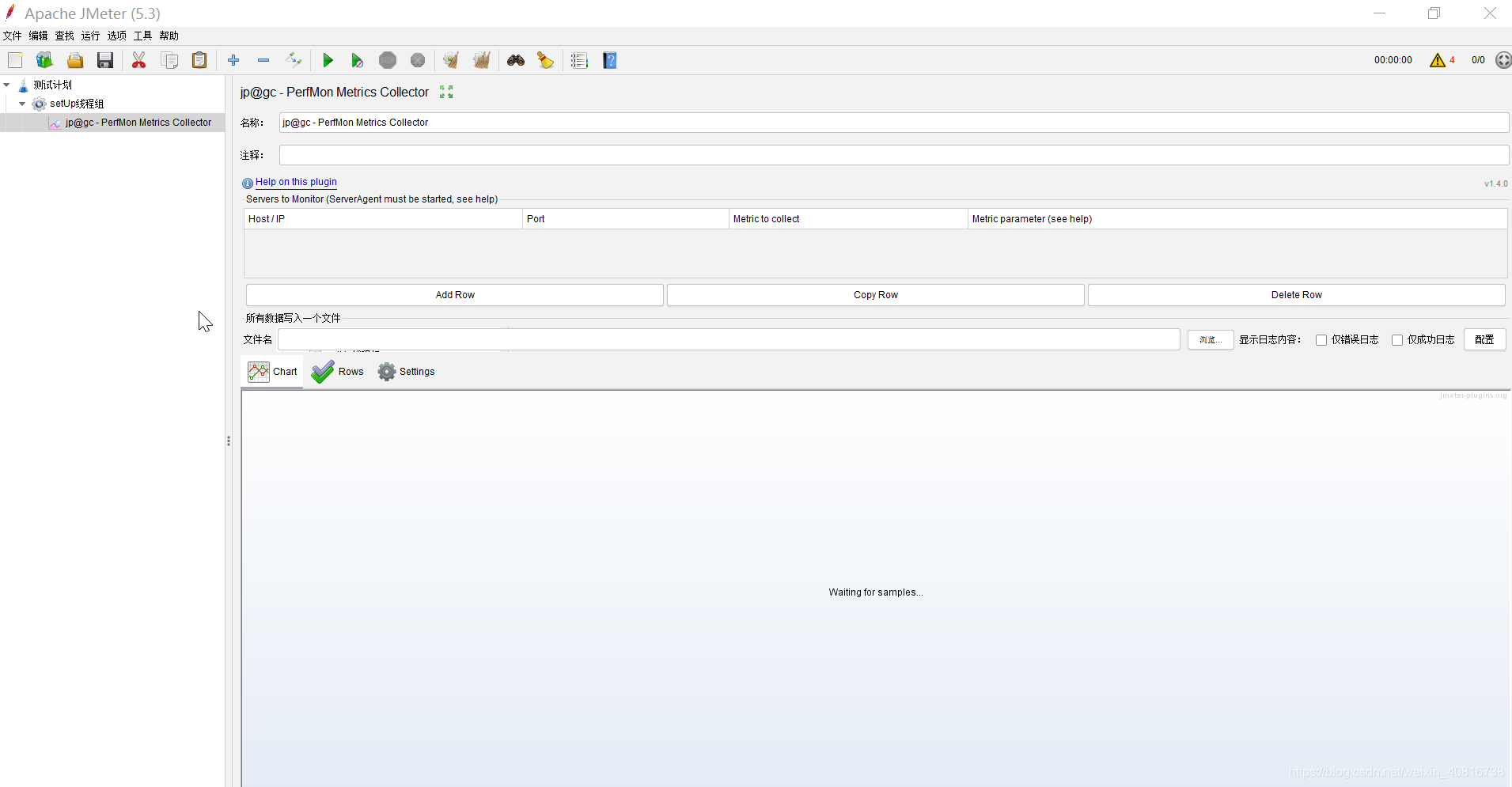Click the Reset search icon
1512x787 pixels.
coord(546,60)
